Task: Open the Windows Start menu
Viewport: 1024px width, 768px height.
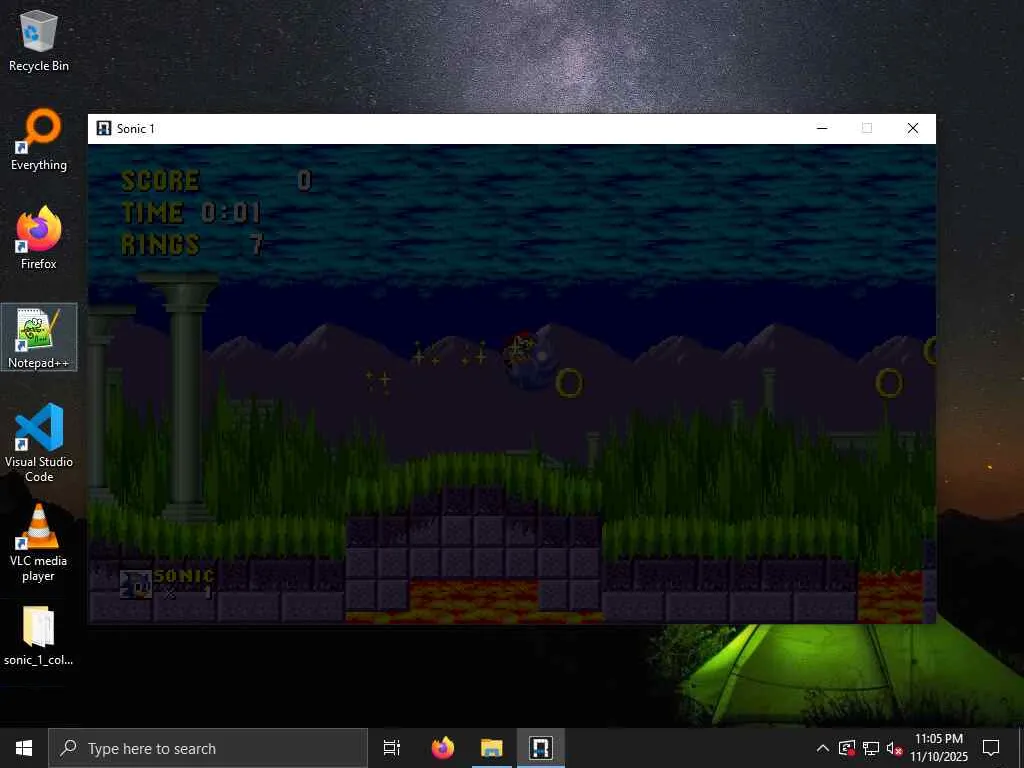Action: pyautogui.click(x=24, y=748)
